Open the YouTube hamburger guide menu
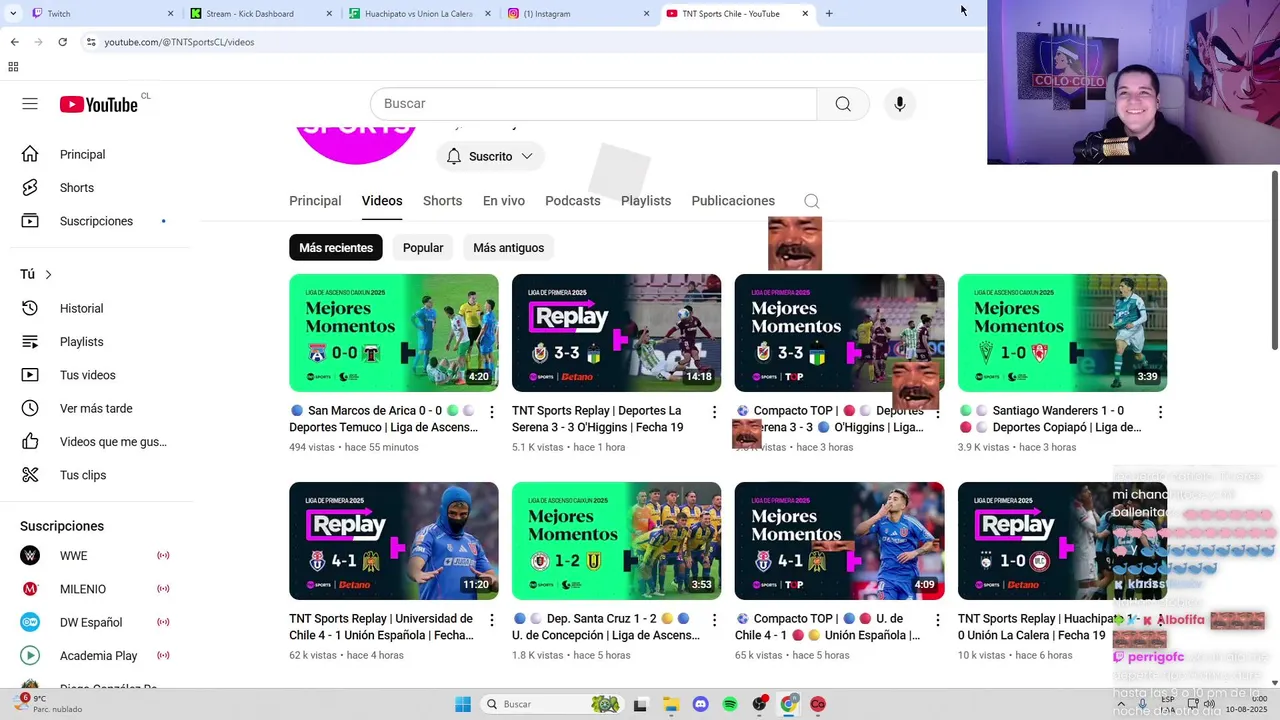 [x=30, y=104]
